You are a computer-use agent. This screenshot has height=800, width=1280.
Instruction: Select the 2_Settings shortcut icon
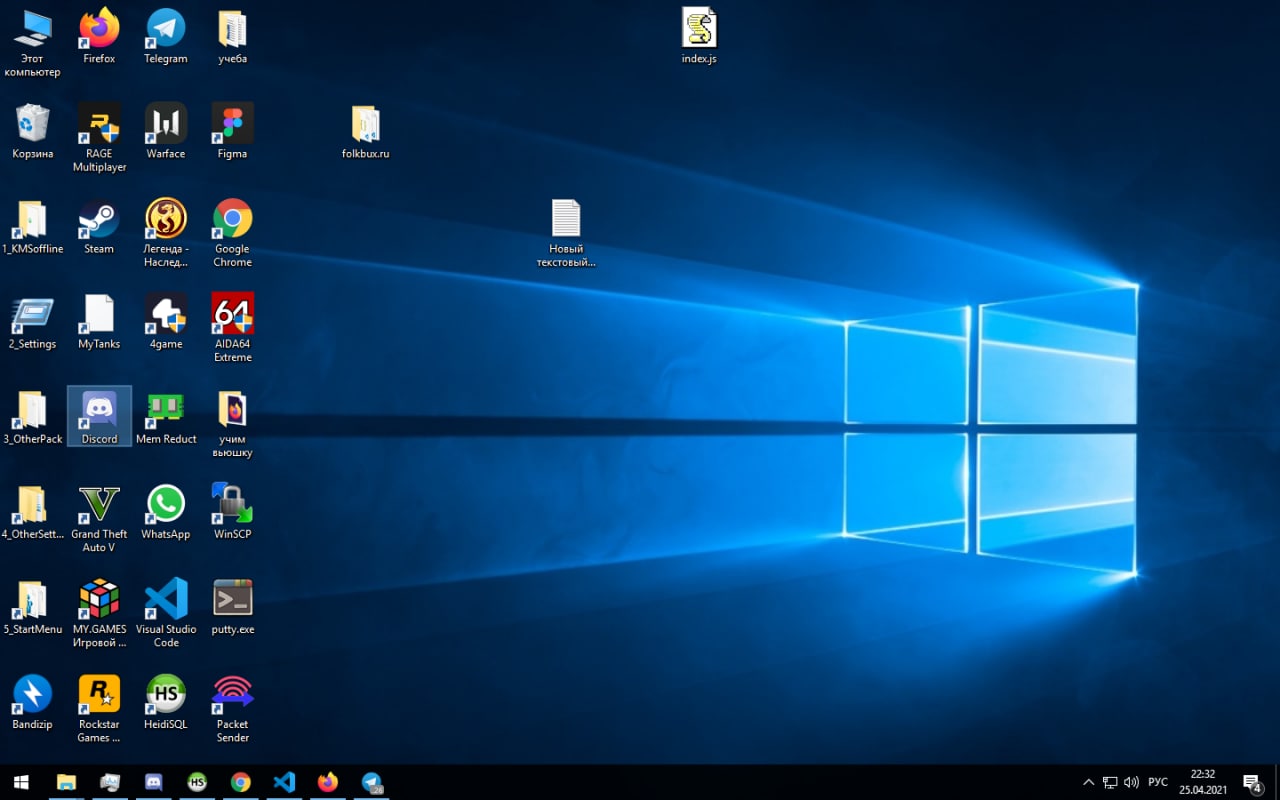point(32,322)
